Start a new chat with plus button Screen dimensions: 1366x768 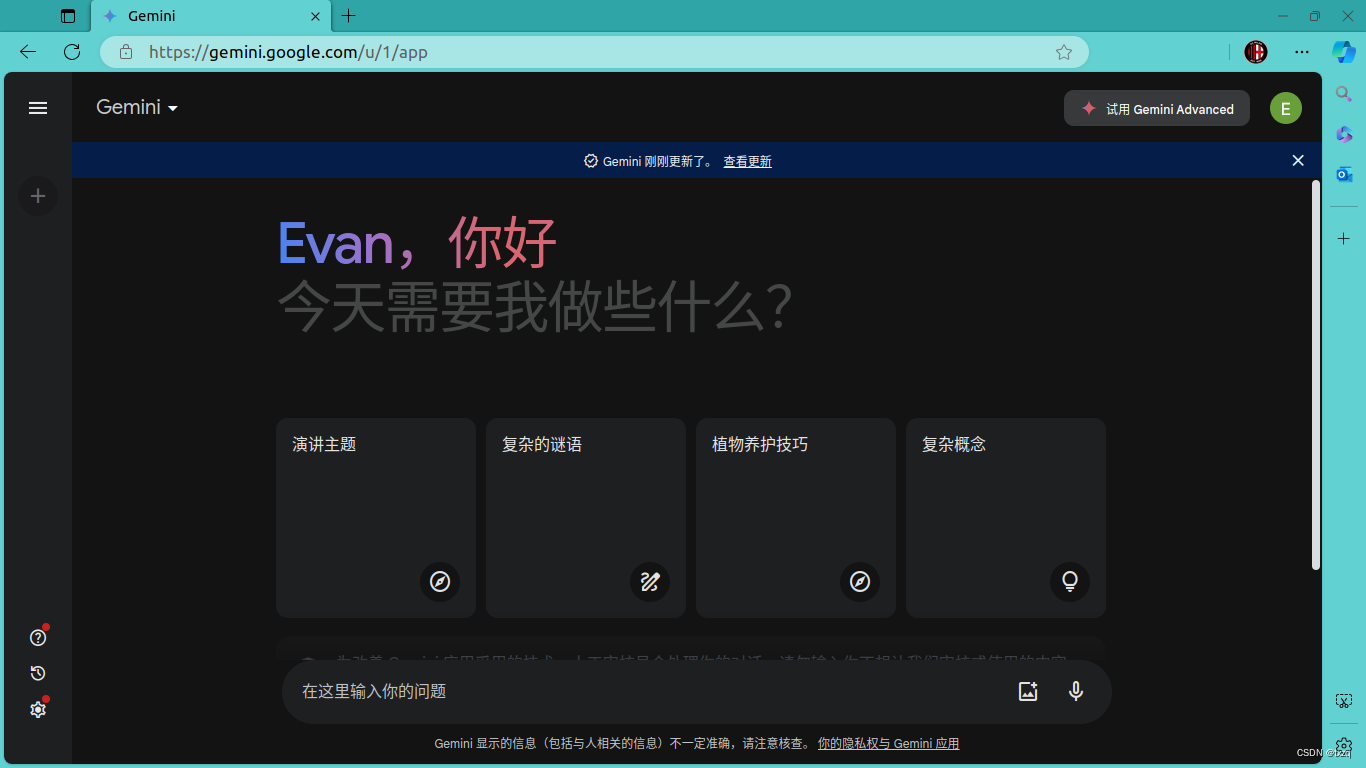tap(38, 196)
